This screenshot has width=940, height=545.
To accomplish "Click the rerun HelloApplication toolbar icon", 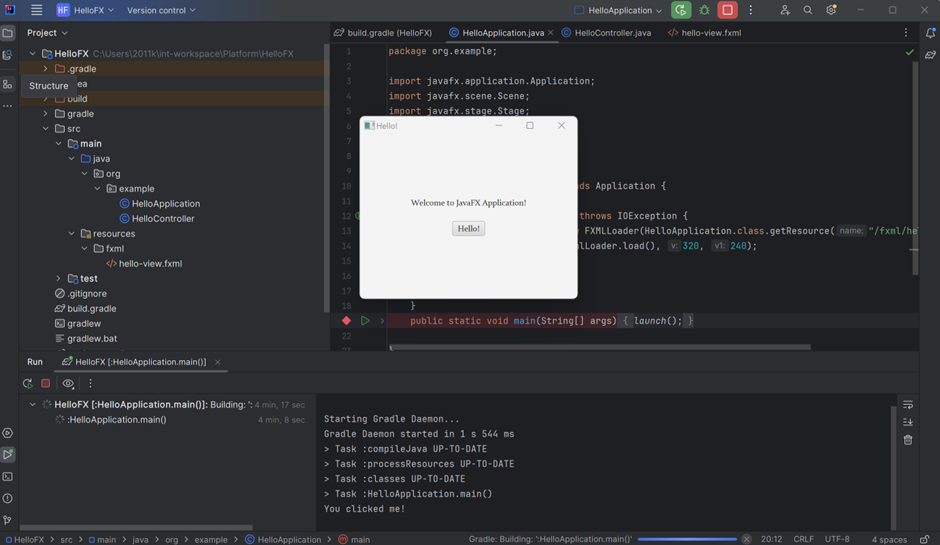I will 681,10.
